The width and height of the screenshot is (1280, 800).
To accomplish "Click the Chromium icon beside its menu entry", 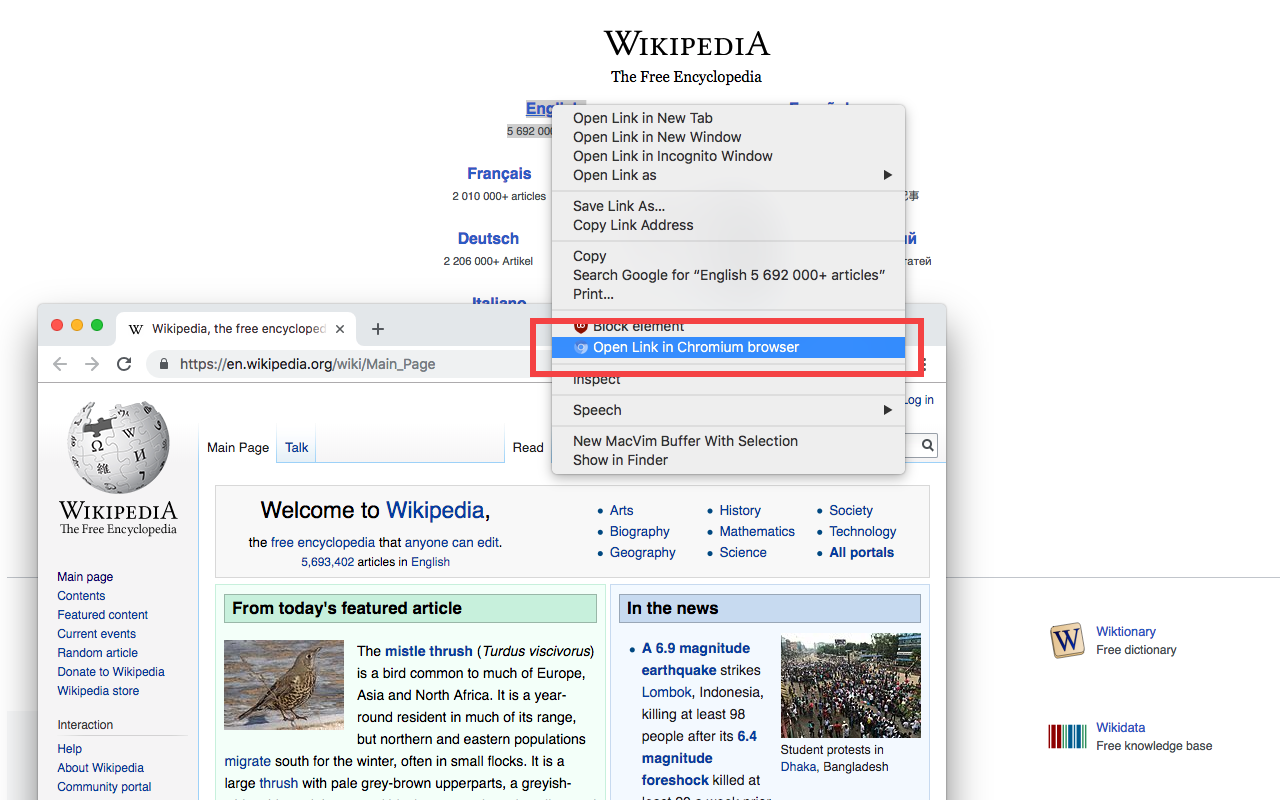I will pyautogui.click(x=582, y=347).
